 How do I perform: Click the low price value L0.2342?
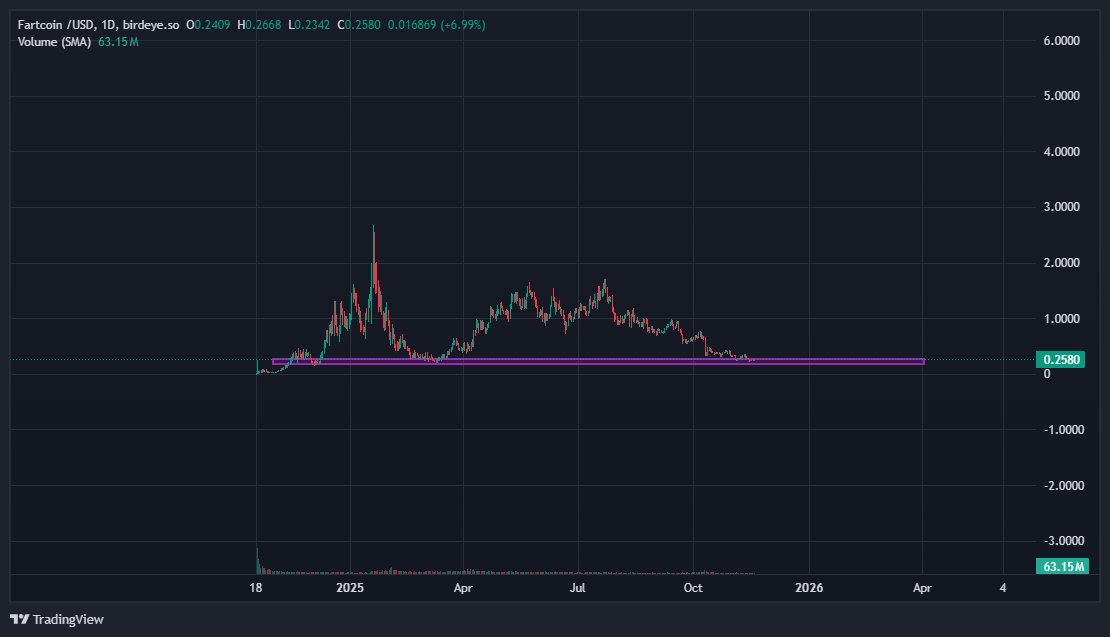coord(309,25)
